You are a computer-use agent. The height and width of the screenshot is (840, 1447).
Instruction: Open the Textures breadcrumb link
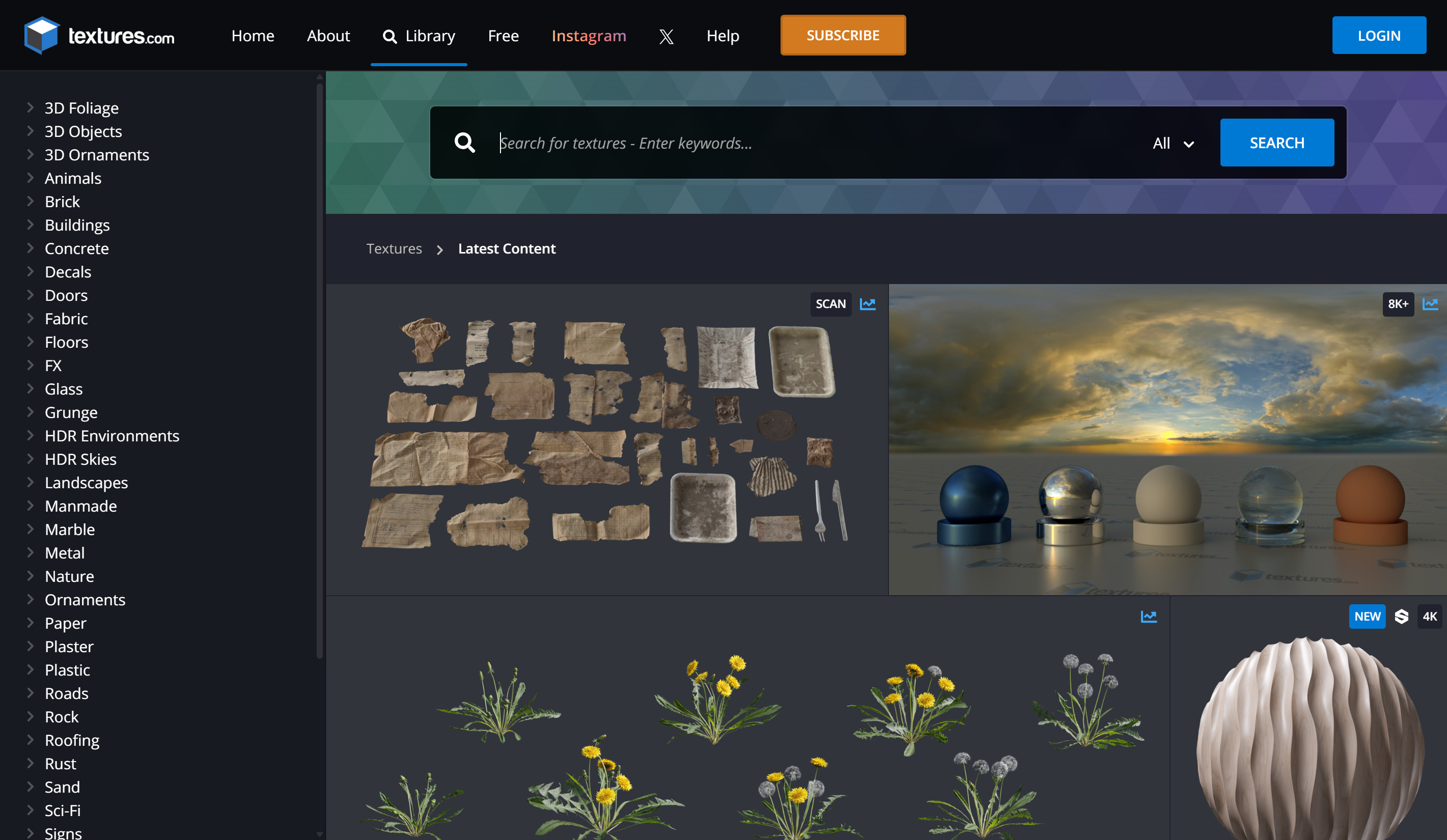click(395, 248)
